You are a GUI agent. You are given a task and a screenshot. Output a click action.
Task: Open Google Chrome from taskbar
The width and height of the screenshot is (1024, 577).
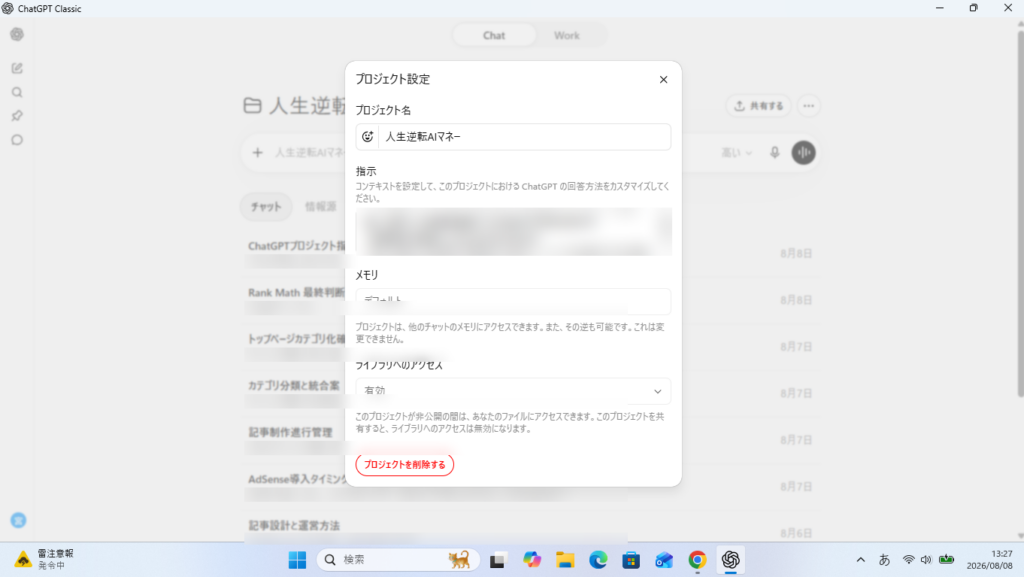tap(697, 560)
